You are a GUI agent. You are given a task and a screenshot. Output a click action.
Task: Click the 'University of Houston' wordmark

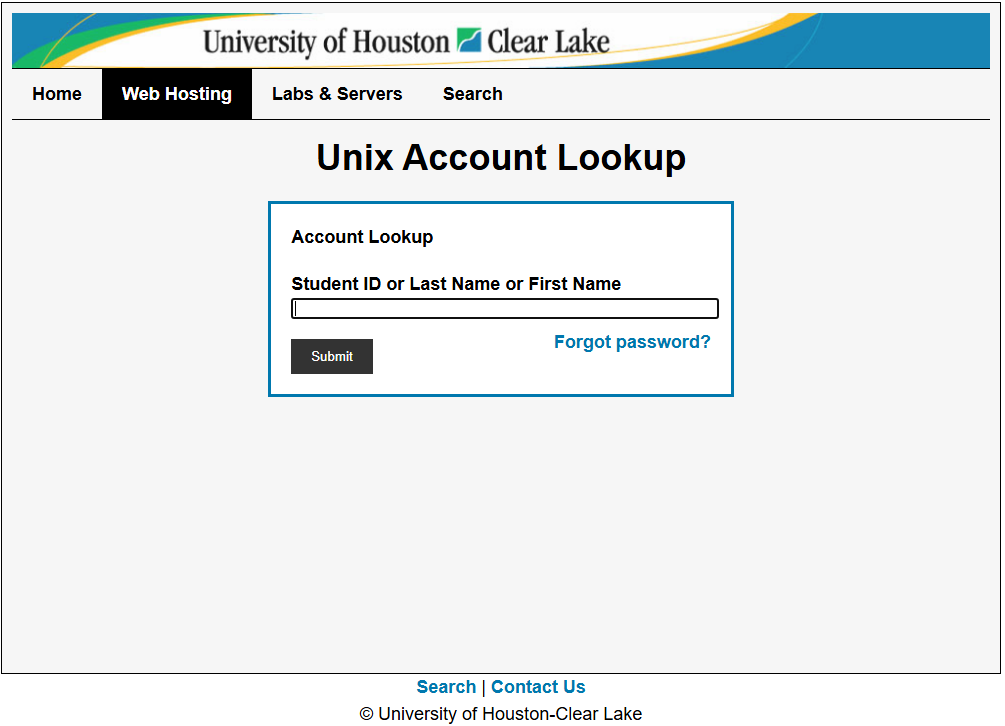coord(325,41)
